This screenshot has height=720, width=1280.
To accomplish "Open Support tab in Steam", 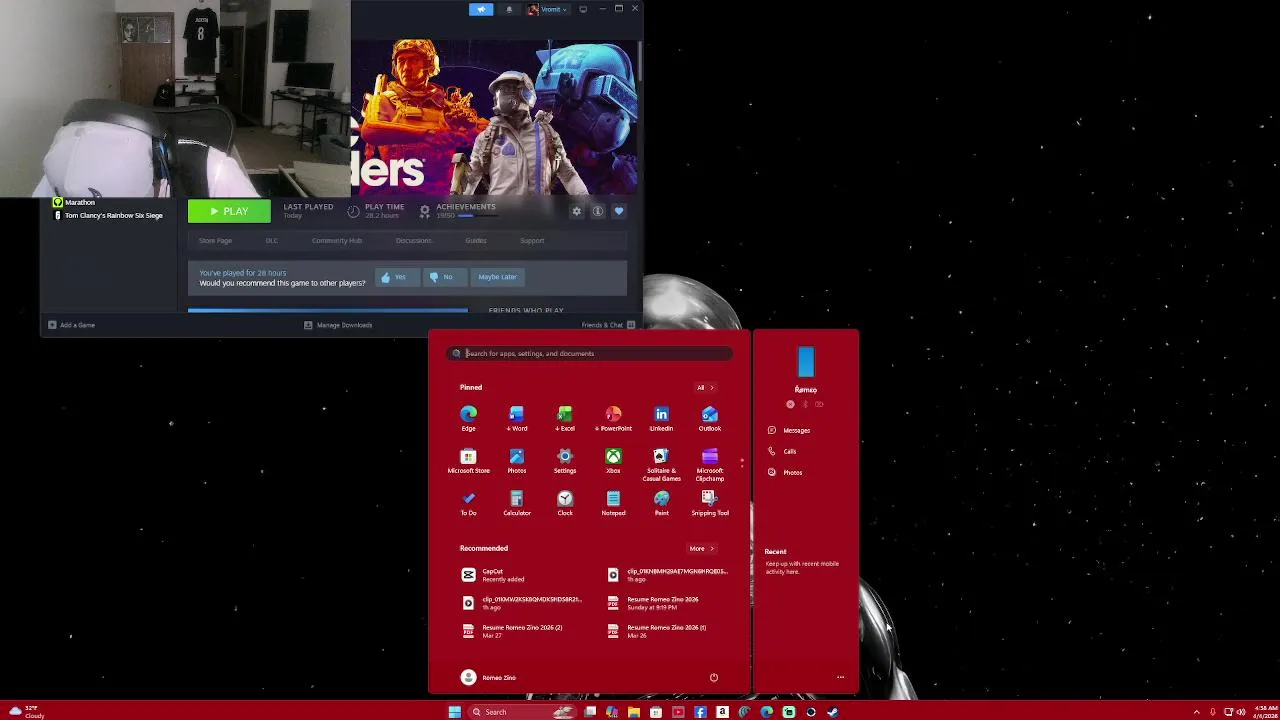I will [x=532, y=240].
